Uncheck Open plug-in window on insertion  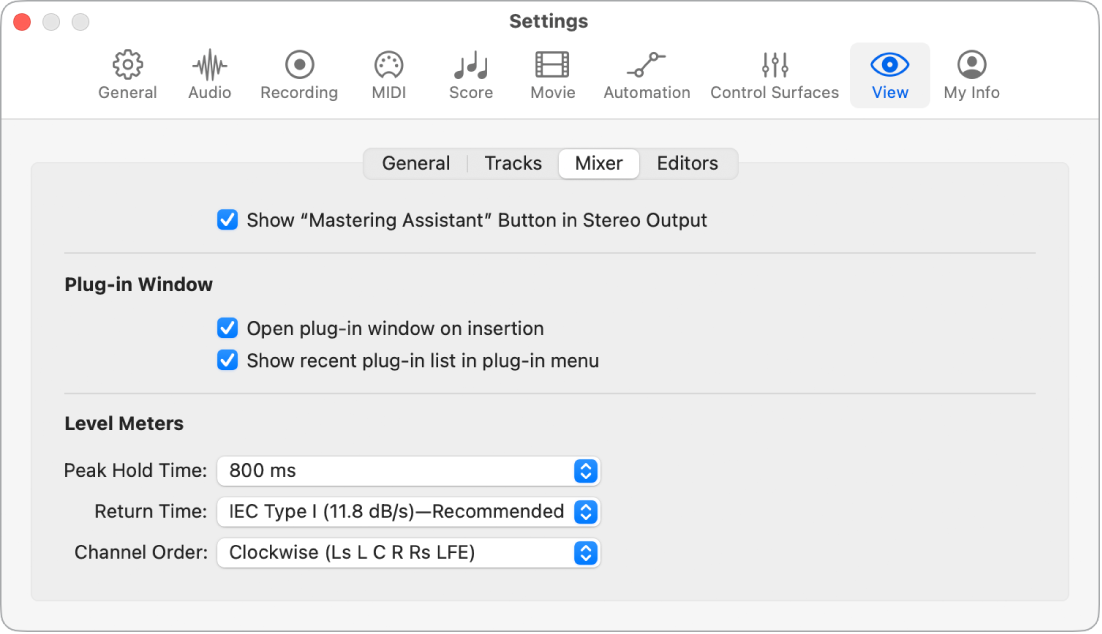[227, 328]
